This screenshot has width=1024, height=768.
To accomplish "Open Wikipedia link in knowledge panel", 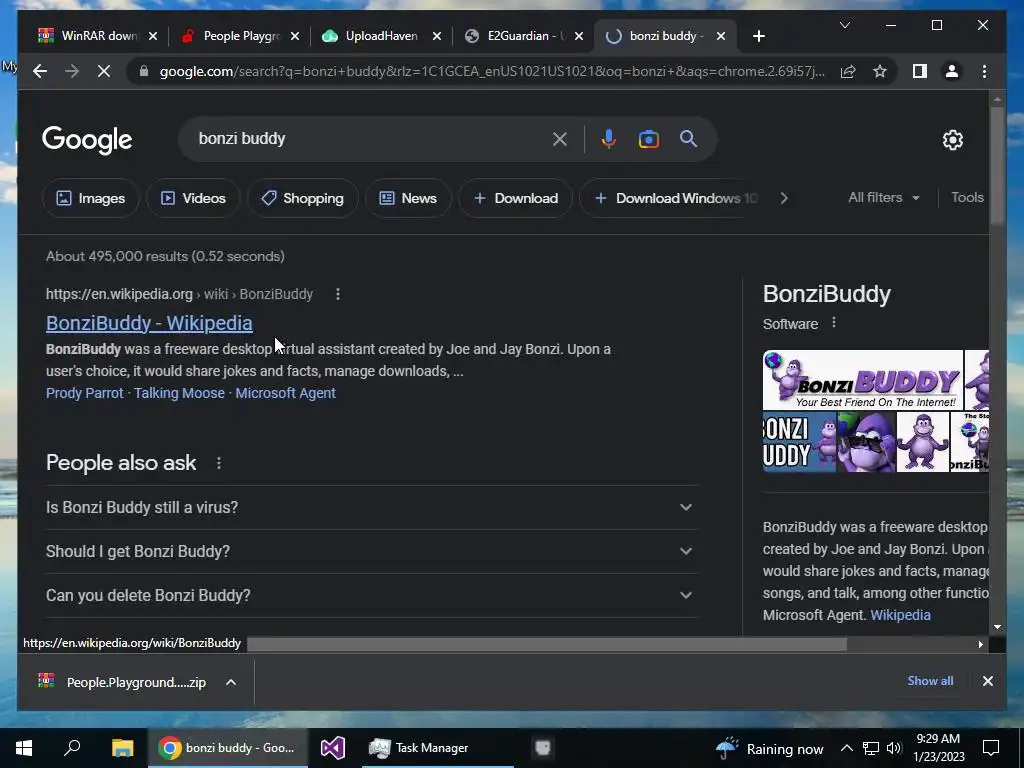I will 901,615.
